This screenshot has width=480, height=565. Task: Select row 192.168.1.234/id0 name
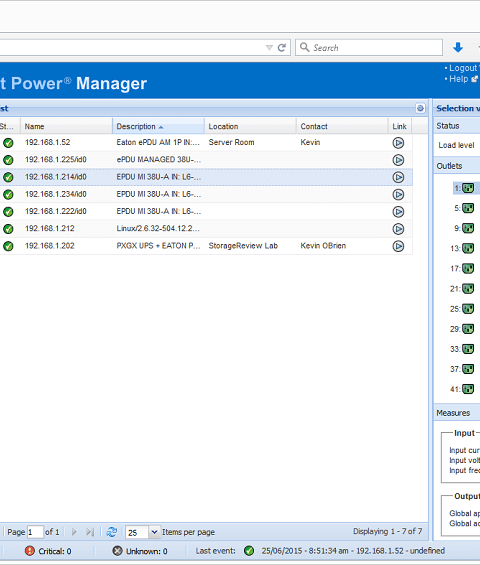(55, 194)
